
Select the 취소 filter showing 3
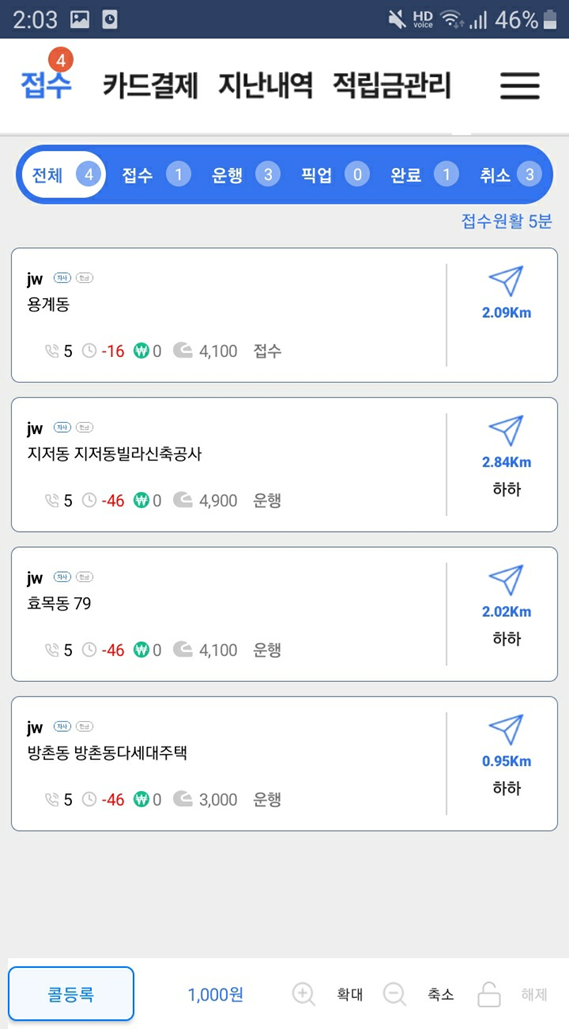coord(511,175)
